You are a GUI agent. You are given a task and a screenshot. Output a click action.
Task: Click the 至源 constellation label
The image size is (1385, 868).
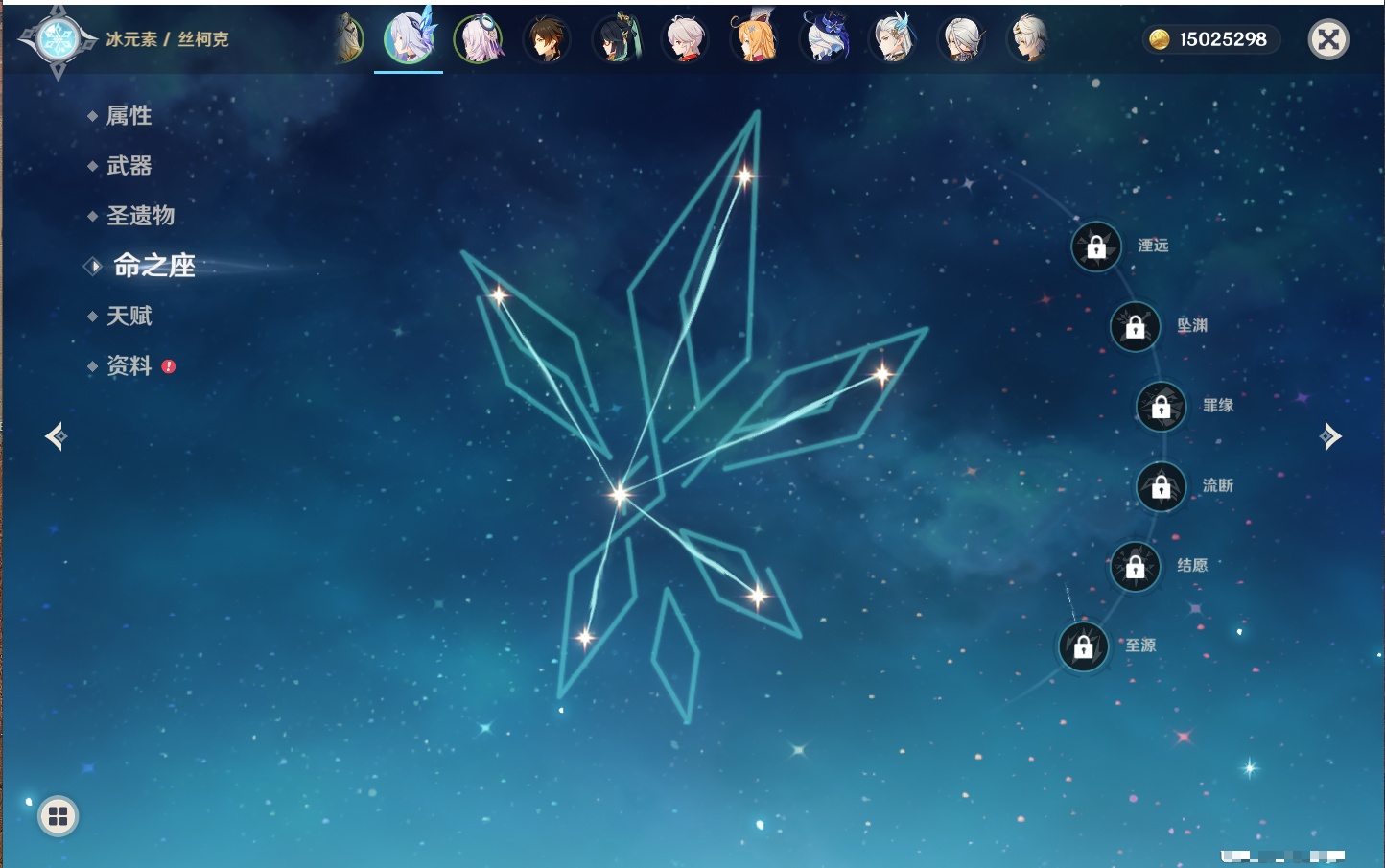(1140, 645)
